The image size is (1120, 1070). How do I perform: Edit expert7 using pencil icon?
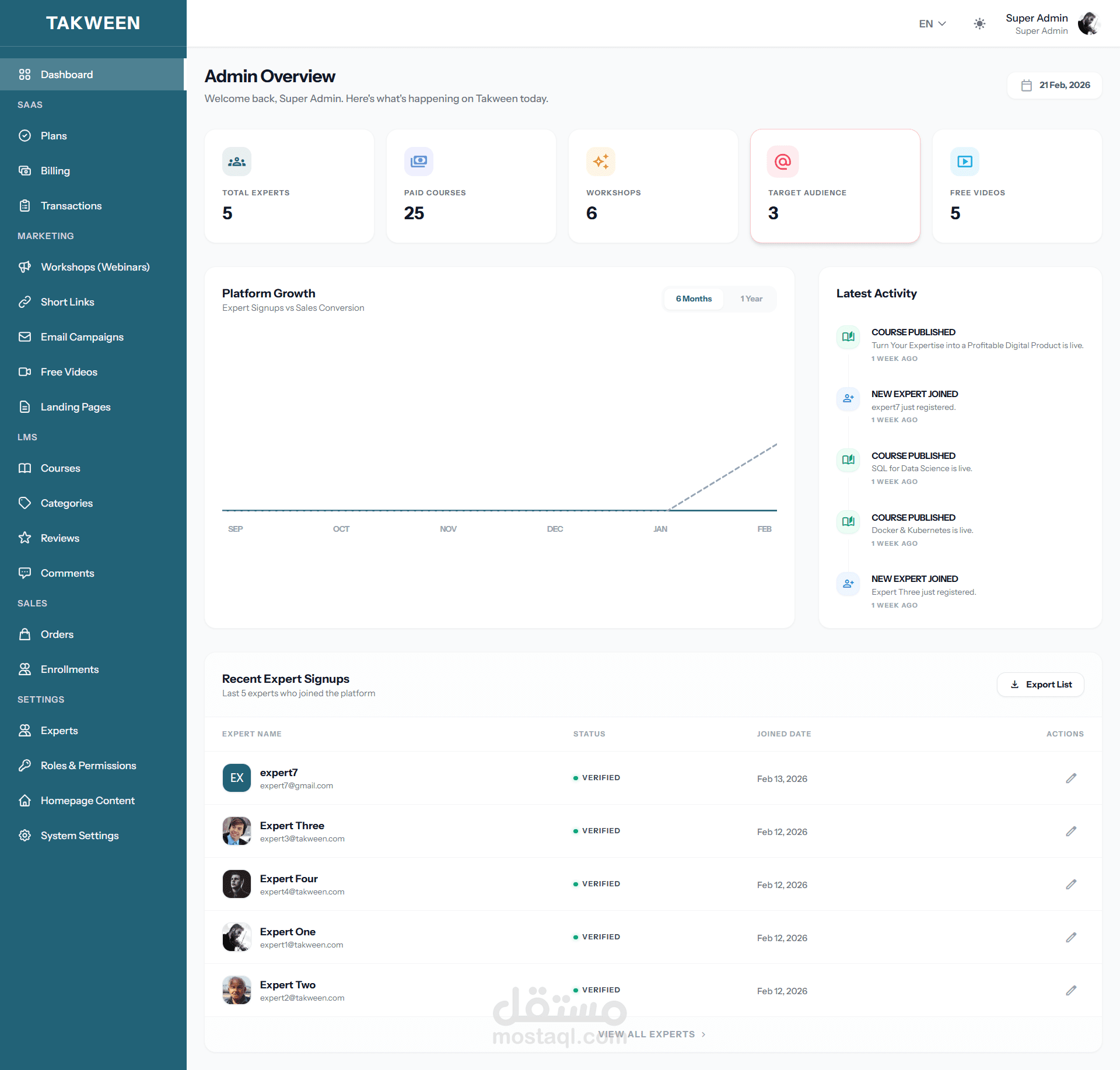[1071, 778]
